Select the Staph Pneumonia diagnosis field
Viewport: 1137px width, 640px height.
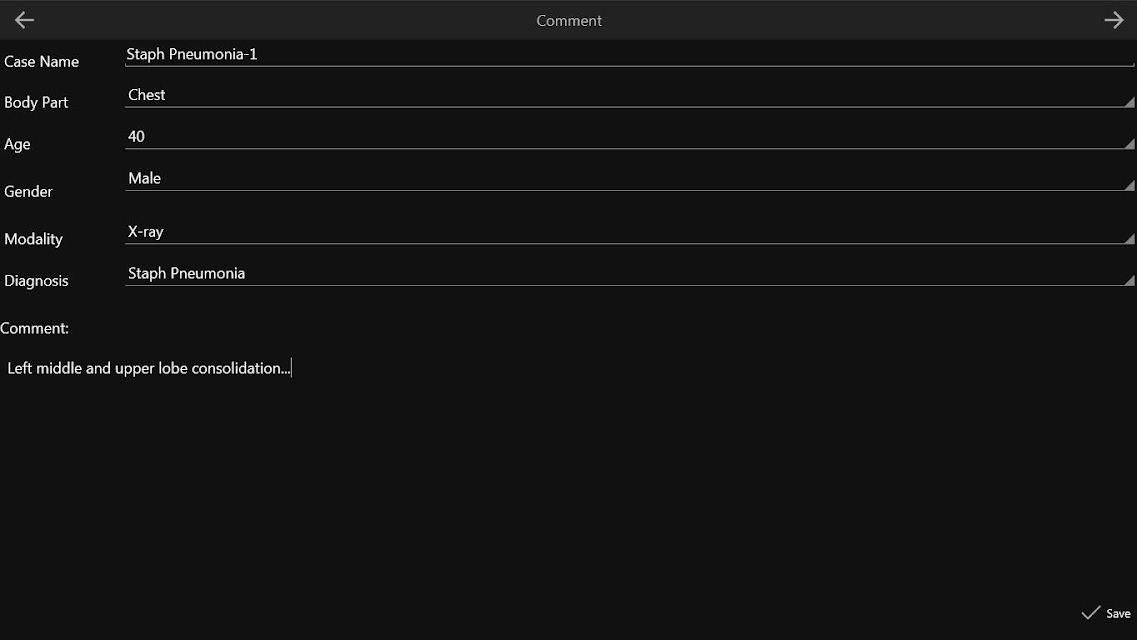pos(629,274)
